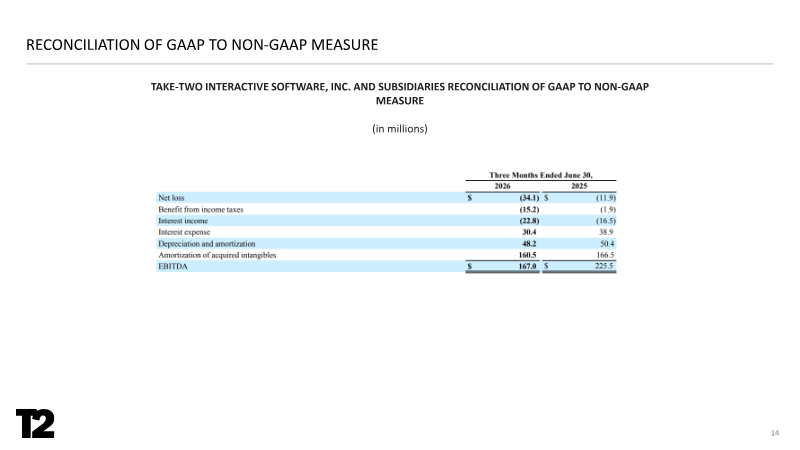Select the Interest income value (22.8)
800x450 pixels.
529,221
